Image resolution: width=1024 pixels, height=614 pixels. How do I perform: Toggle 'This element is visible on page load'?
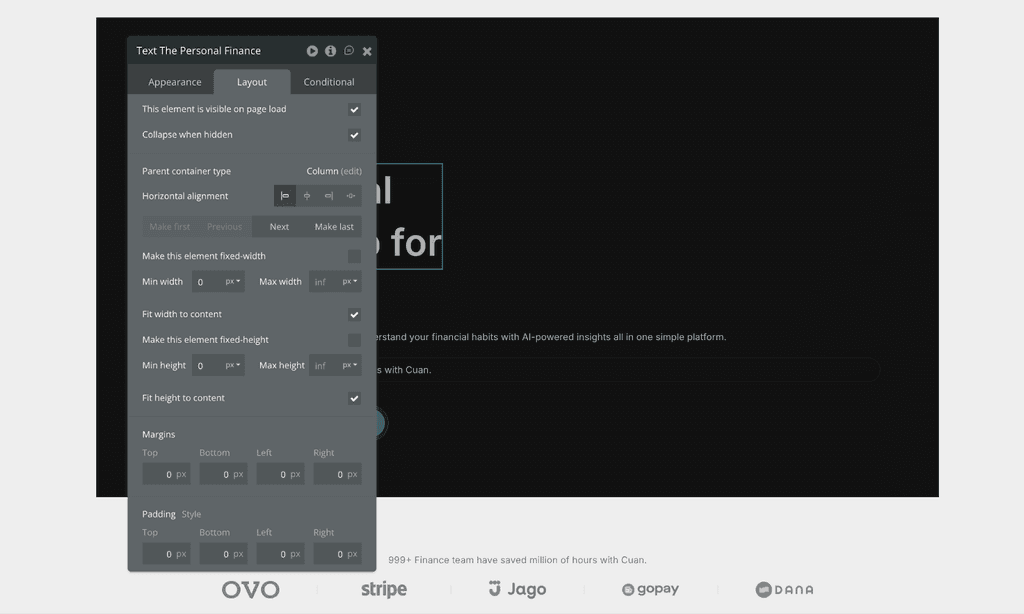[x=355, y=110]
